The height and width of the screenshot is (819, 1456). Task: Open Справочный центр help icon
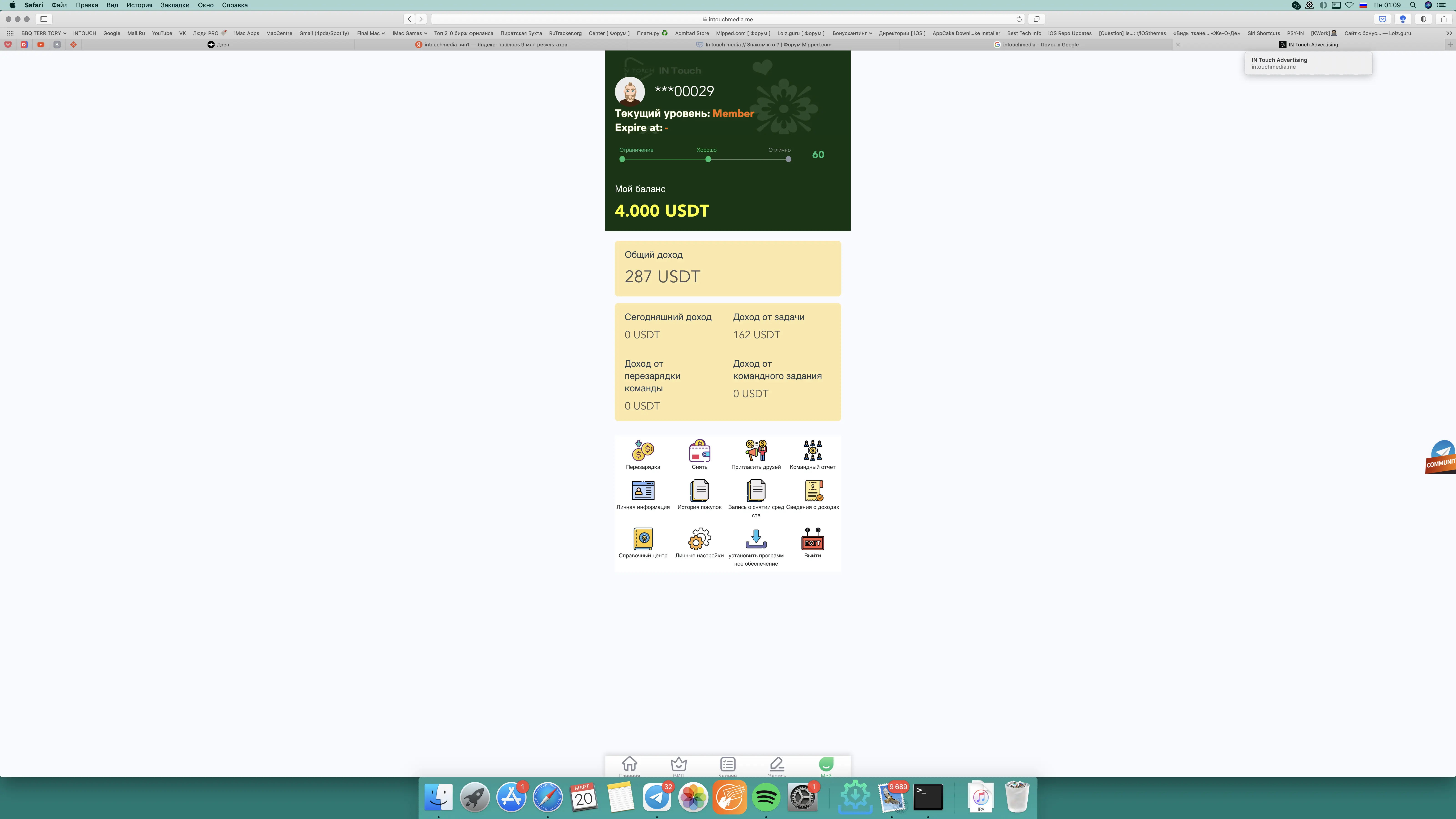click(643, 539)
